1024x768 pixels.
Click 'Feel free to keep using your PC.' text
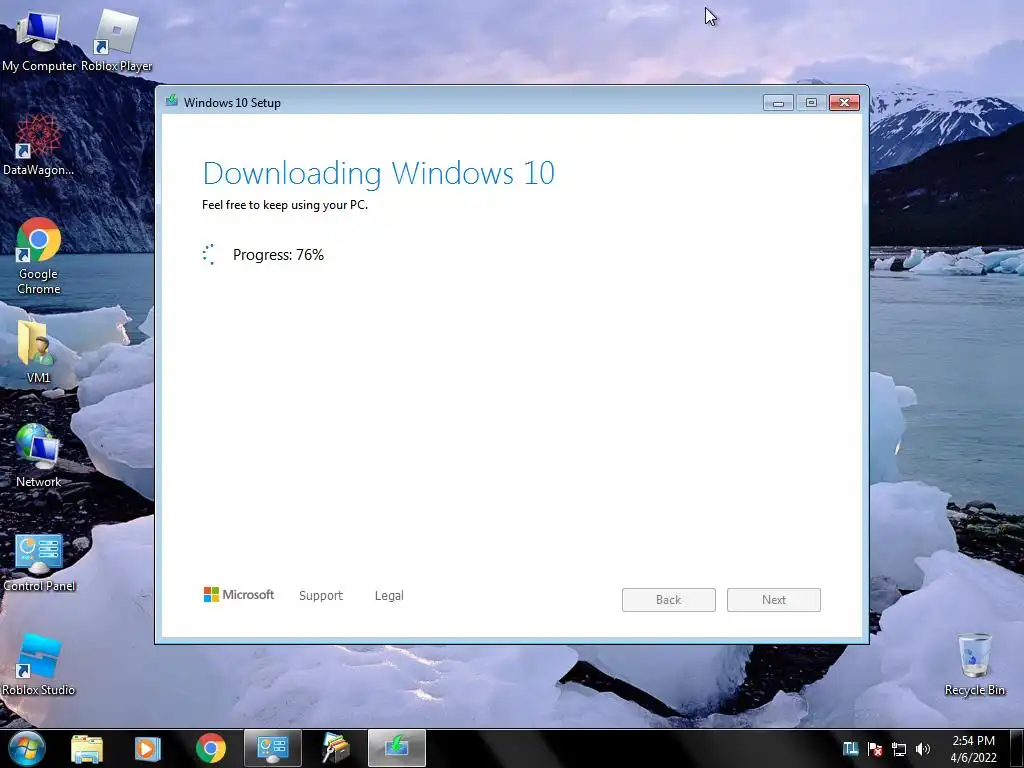coord(285,205)
